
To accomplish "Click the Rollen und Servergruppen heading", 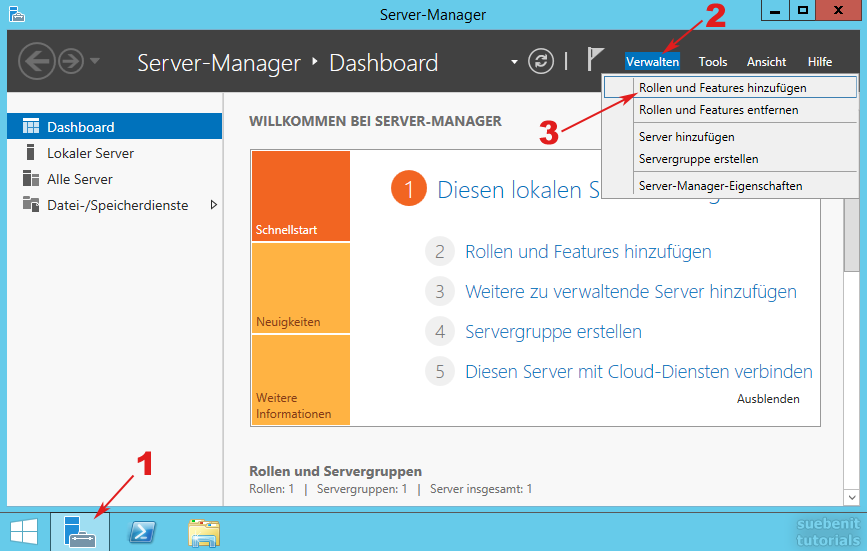I will pyautogui.click(x=335, y=471).
